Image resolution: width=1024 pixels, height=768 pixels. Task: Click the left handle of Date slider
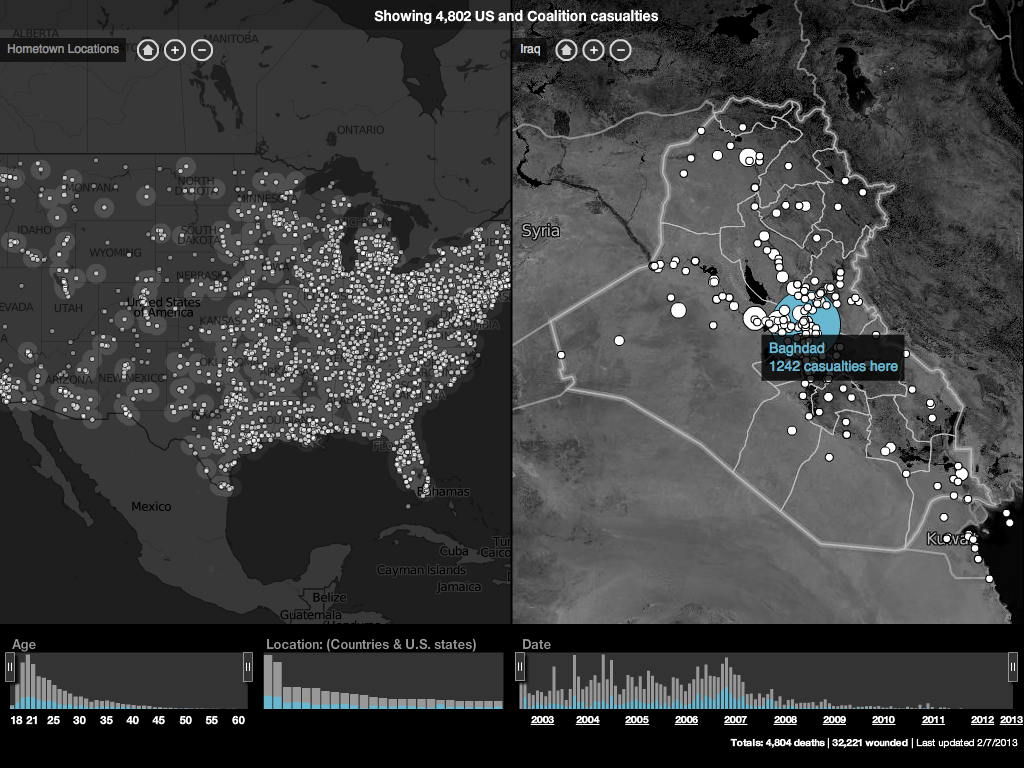[x=519, y=666]
